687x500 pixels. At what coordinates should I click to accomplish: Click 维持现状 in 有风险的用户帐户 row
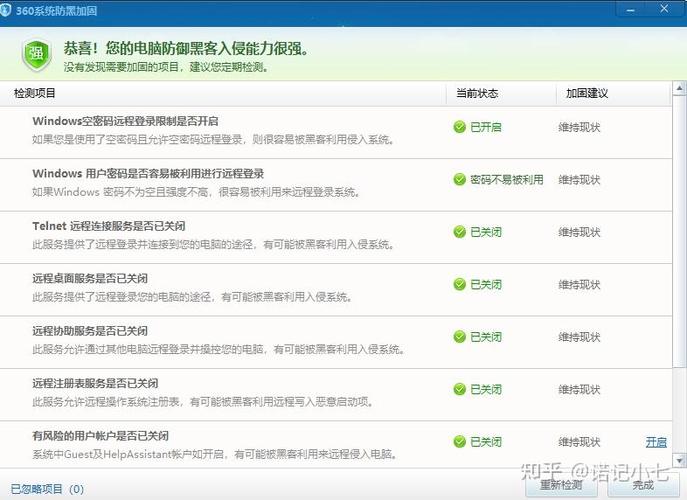(579, 442)
